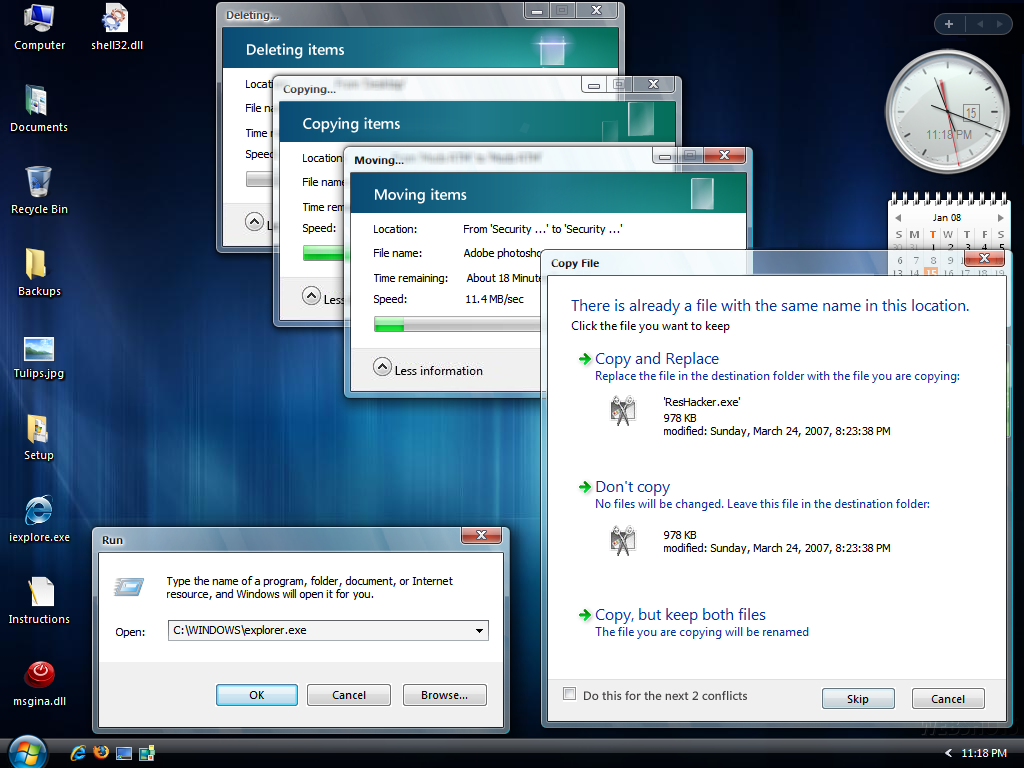Expand the Open combo box dropdown arrow
Screen dimensions: 1024x768
pyautogui.click(x=480, y=631)
